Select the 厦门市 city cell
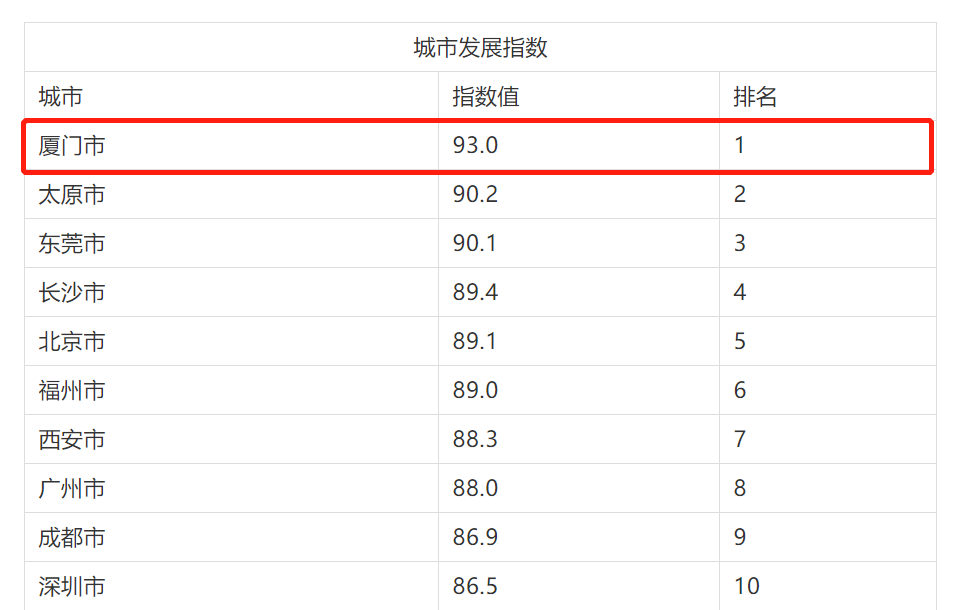The image size is (953, 610). pyautogui.click(x=72, y=146)
